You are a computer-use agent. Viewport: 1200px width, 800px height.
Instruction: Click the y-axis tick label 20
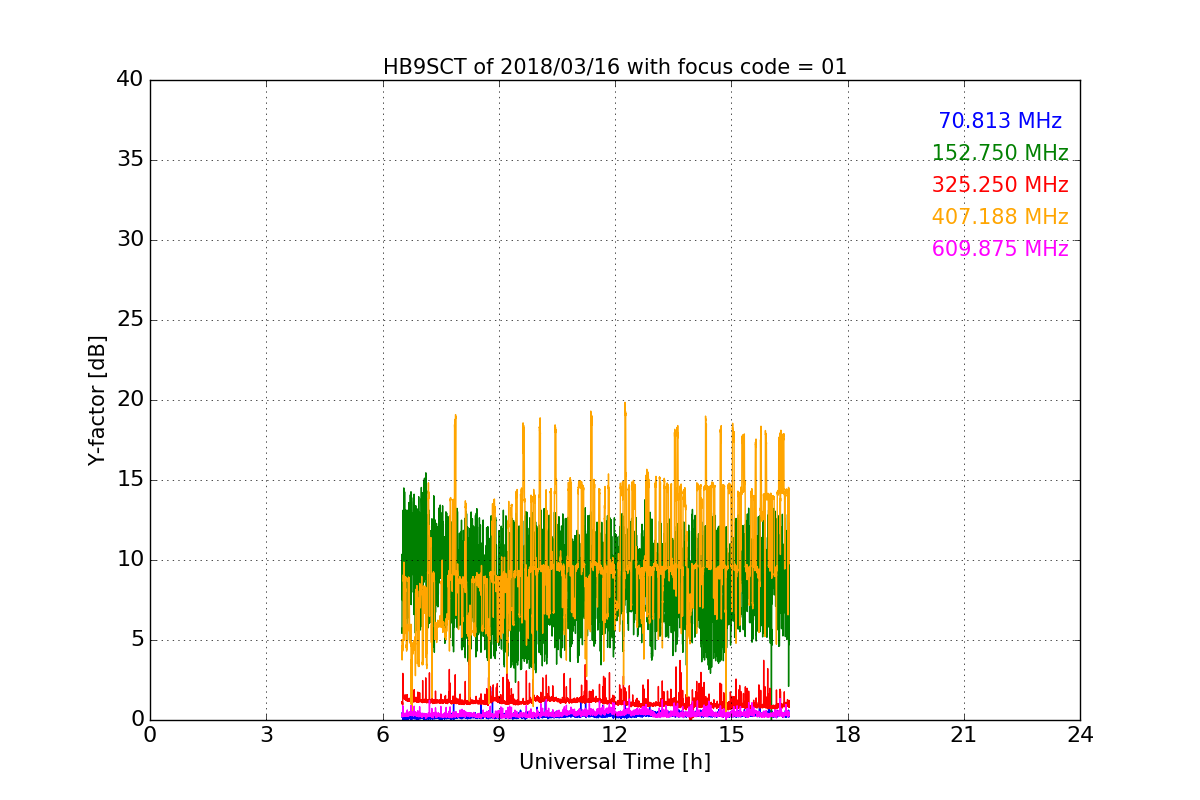pyautogui.click(x=130, y=400)
